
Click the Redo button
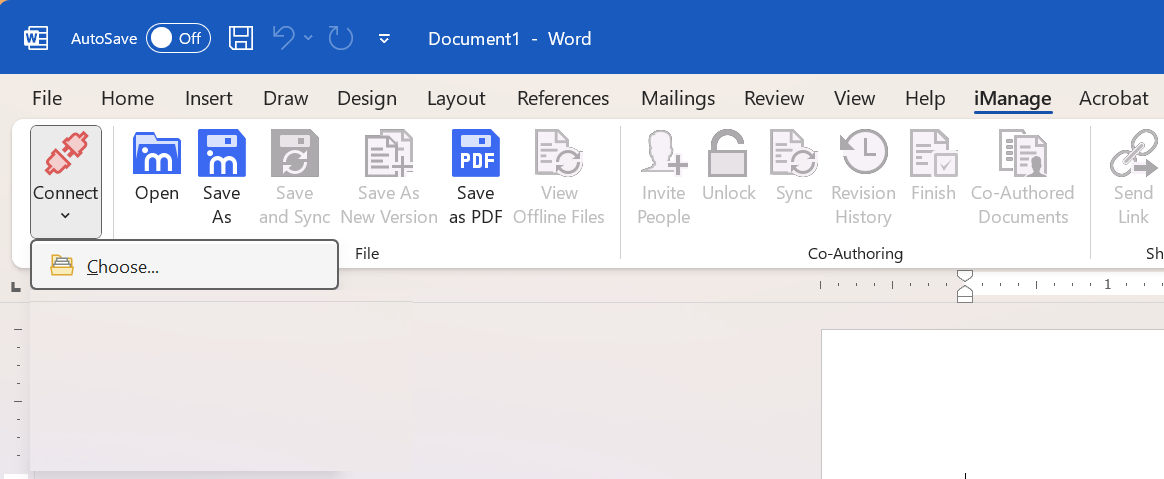341,39
